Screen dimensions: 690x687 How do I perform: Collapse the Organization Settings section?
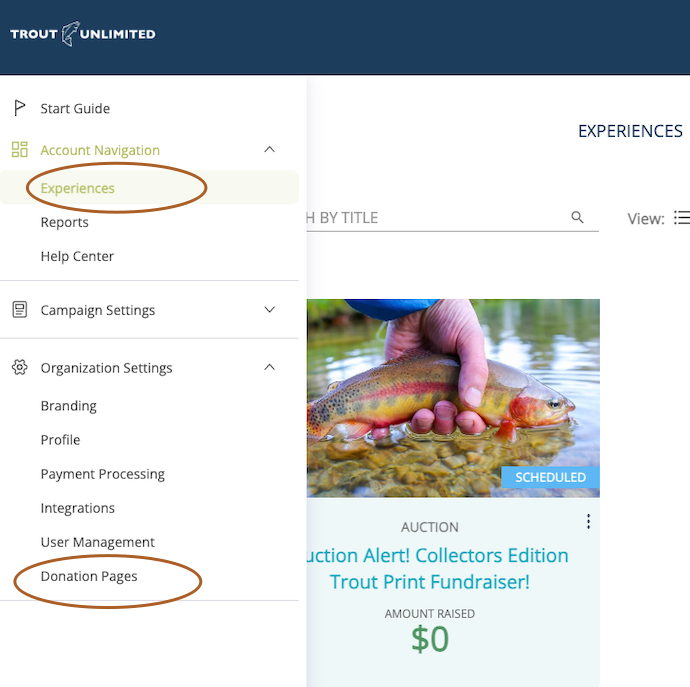269,368
